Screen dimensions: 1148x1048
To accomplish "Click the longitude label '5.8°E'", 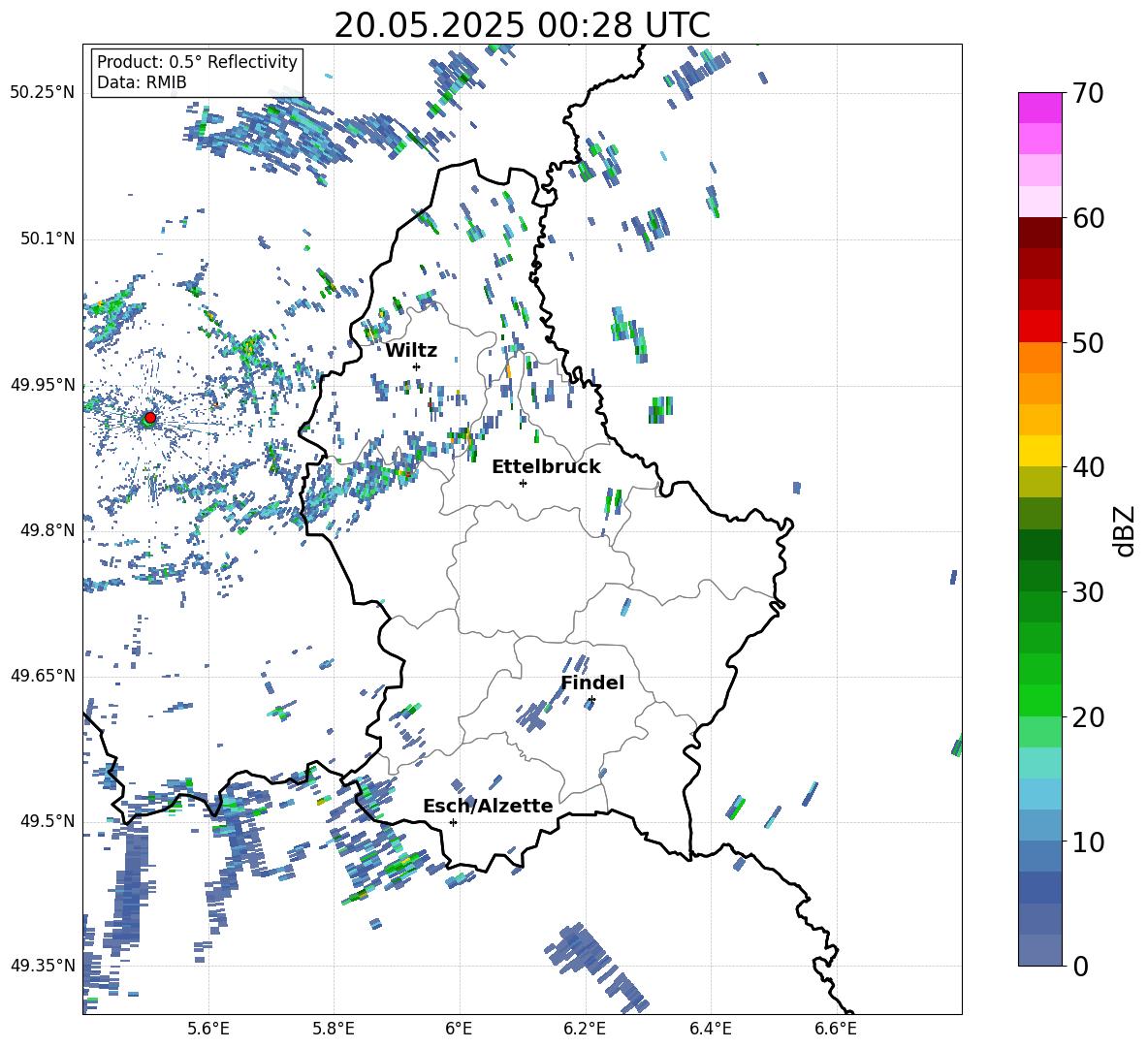I will point(334,1029).
